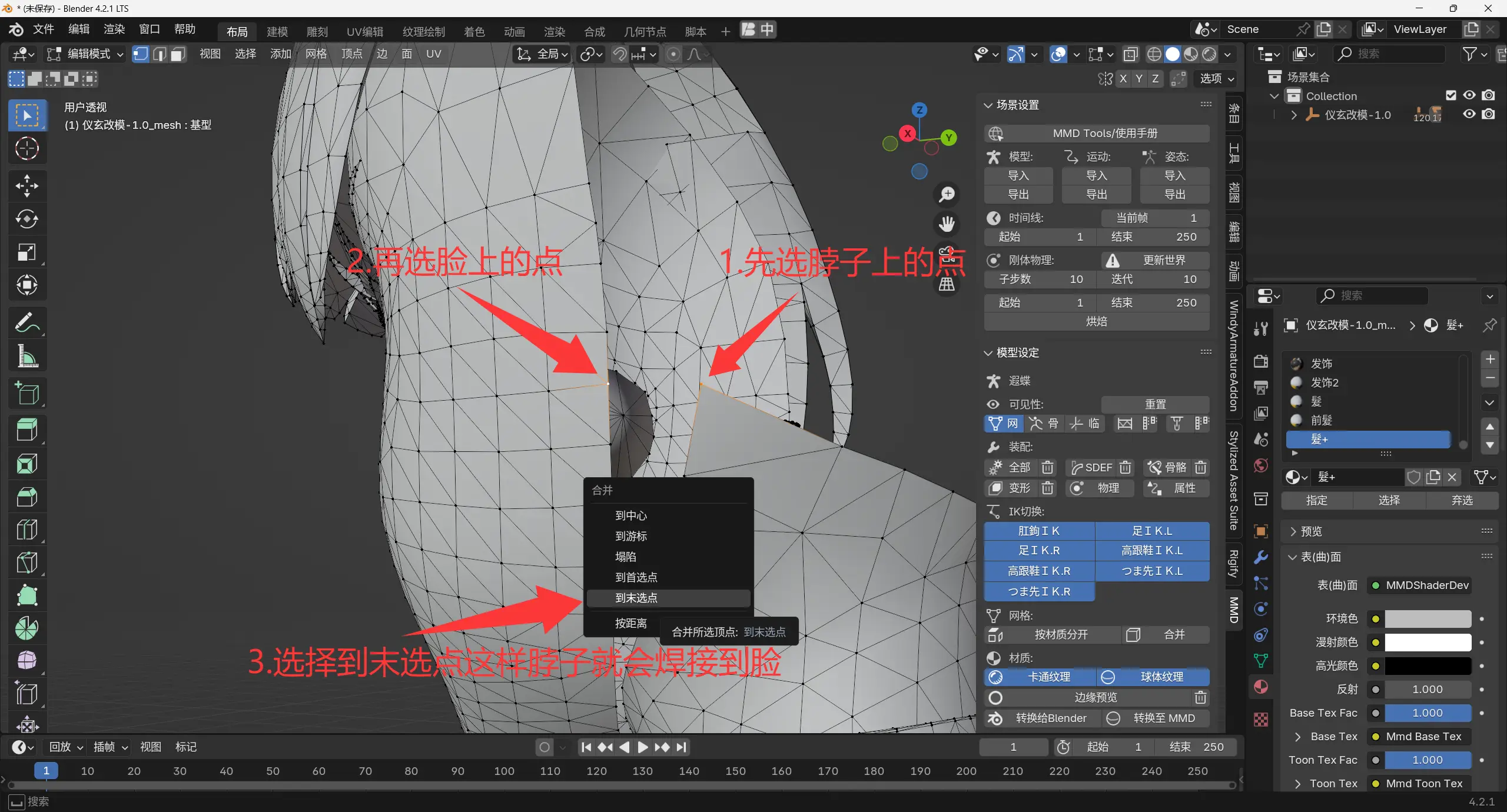Choose 到末选点 in merge menu
The image size is (1507, 812).
pyautogui.click(x=636, y=598)
